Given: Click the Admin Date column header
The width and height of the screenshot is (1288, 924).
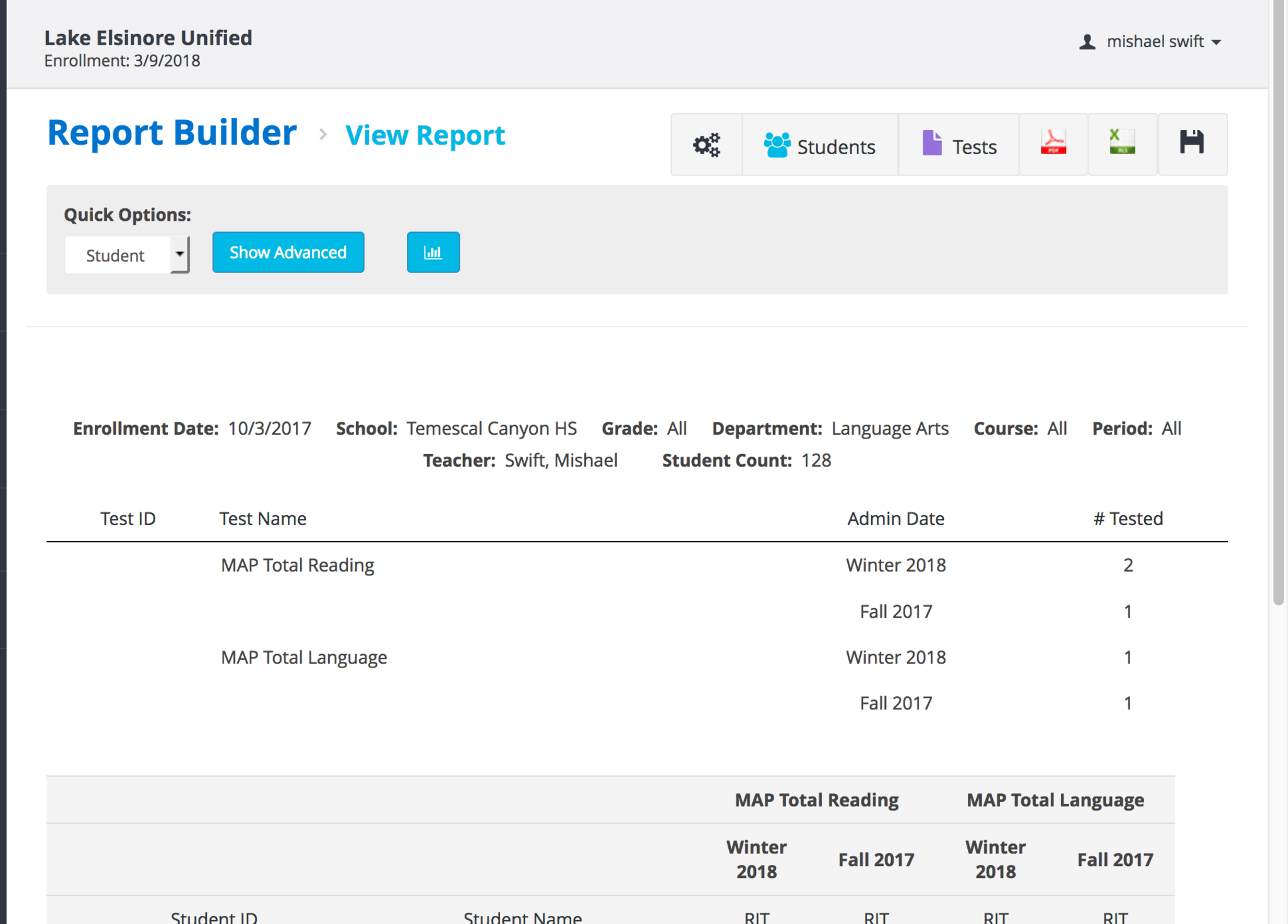Looking at the screenshot, I should pyautogui.click(x=896, y=518).
